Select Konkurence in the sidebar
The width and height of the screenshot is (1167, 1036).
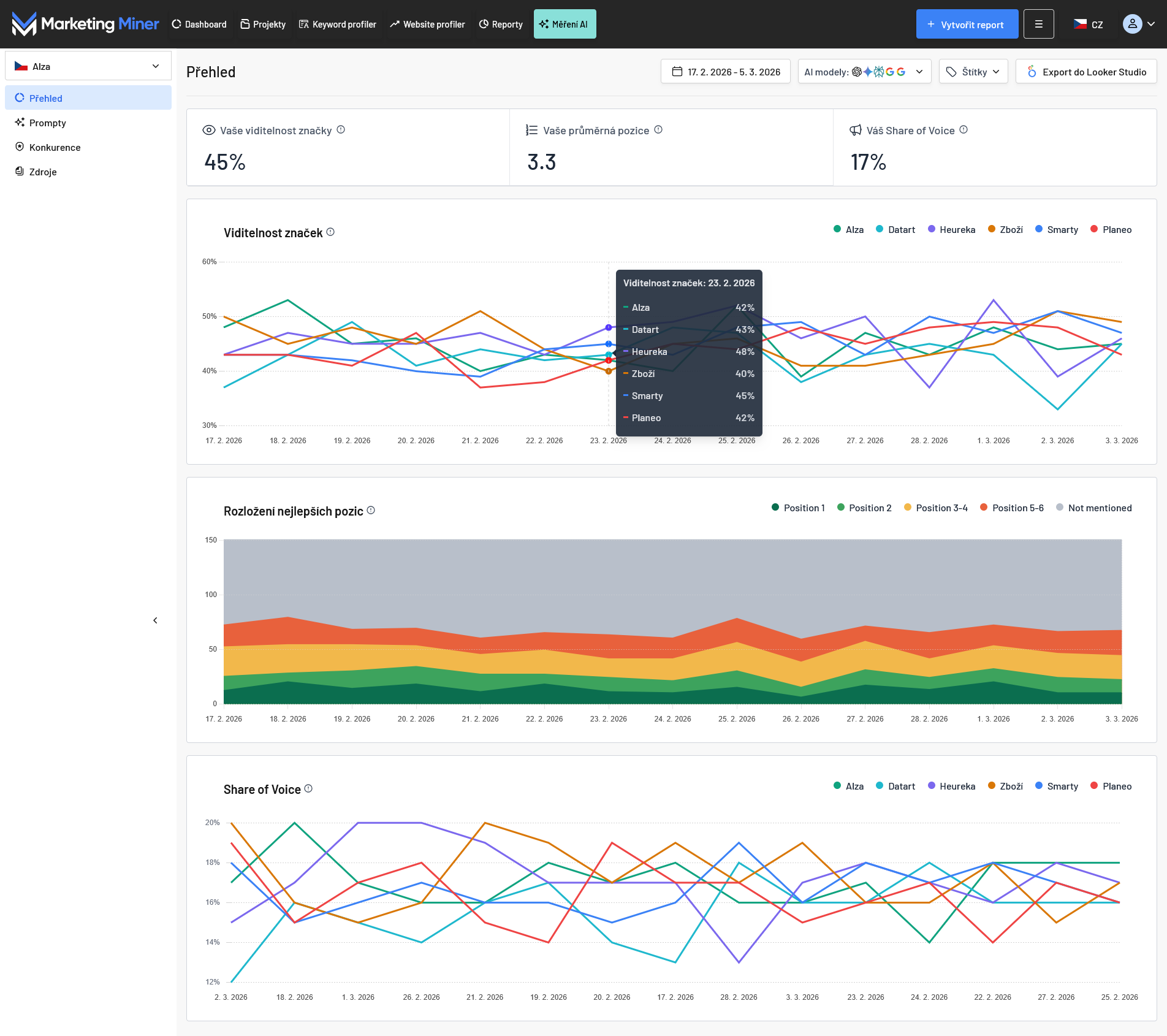(55, 147)
